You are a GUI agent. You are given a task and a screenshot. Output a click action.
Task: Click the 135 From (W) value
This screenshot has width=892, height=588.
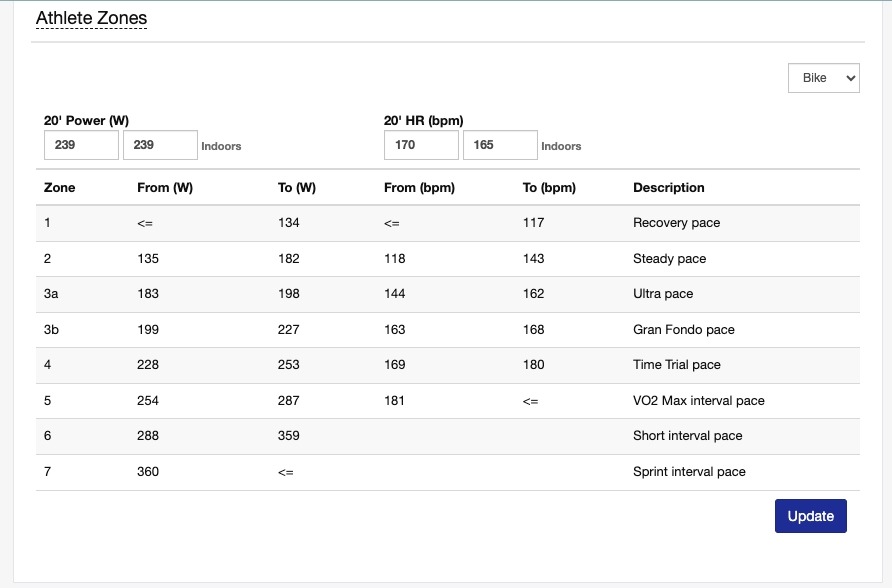click(148, 259)
